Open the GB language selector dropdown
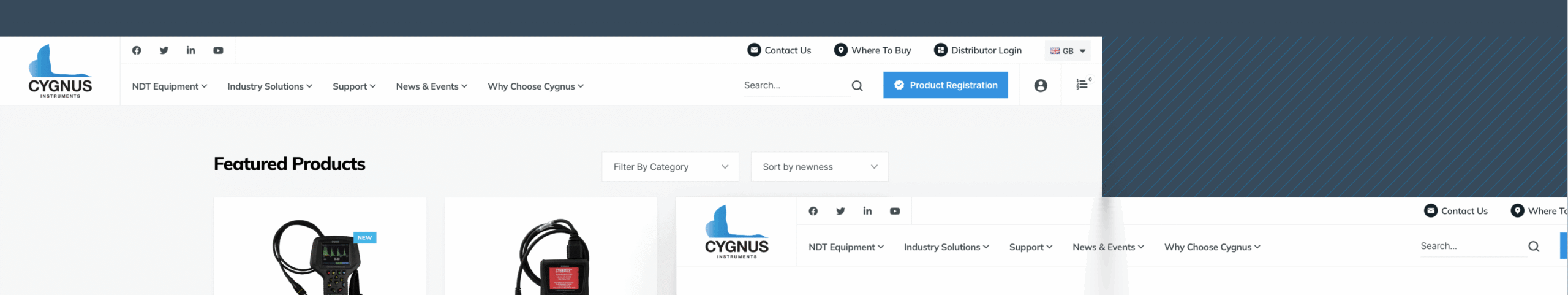The image size is (1568, 295). (x=1068, y=51)
